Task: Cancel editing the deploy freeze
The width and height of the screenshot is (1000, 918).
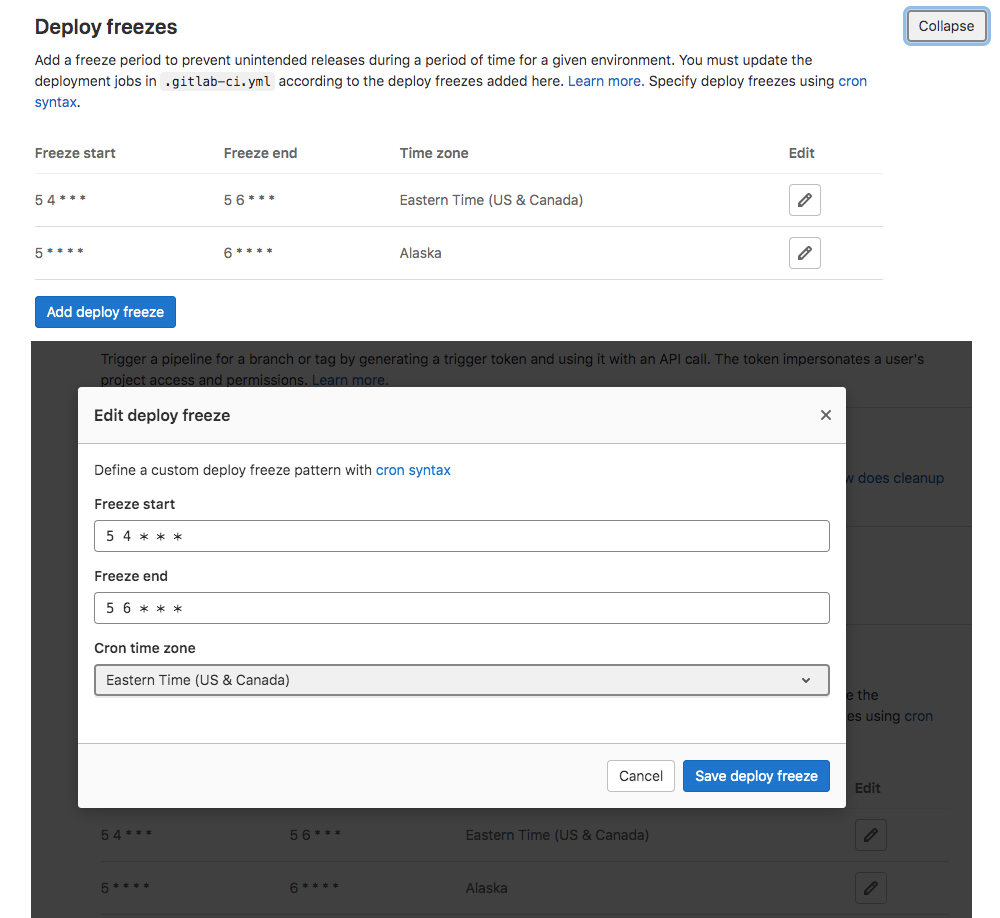Action: click(640, 775)
